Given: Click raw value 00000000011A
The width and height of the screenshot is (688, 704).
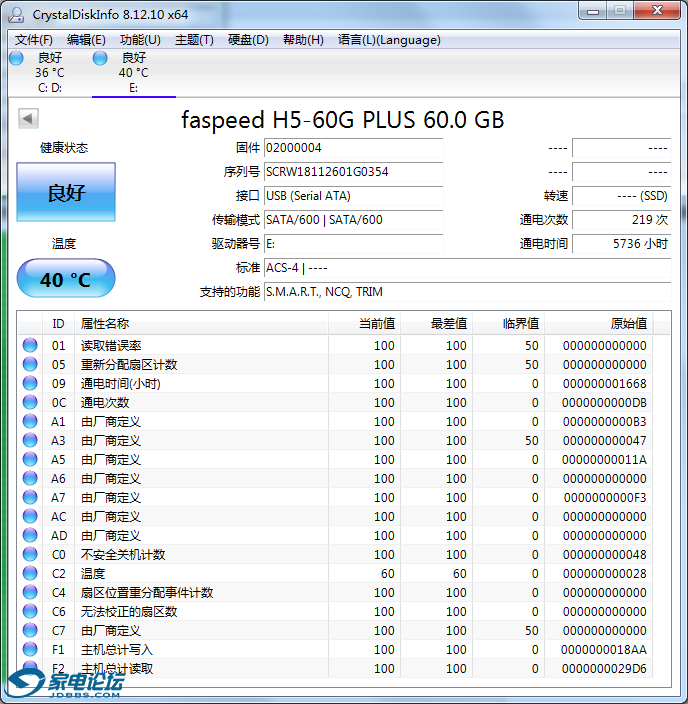Looking at the screenshot, I should tap(604, 459).
